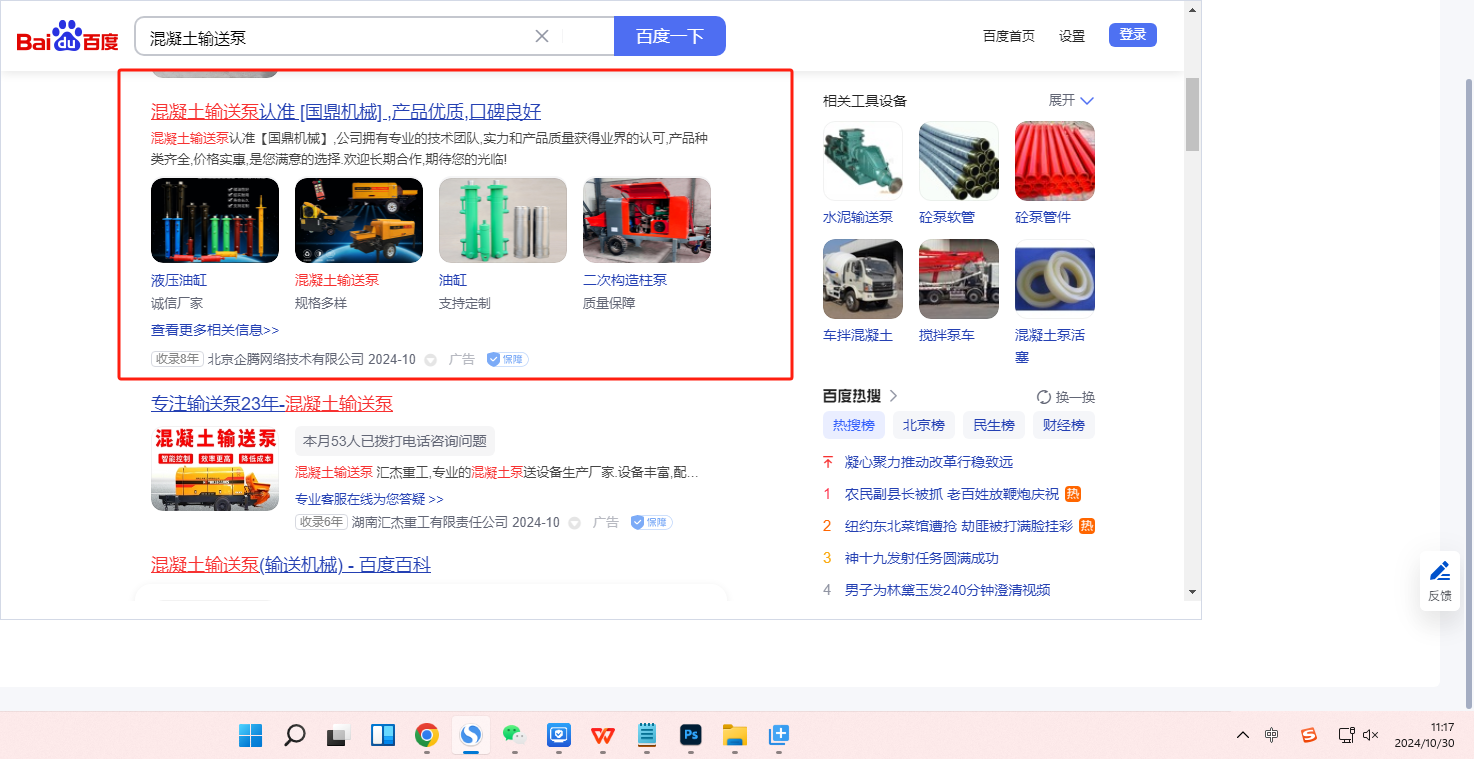This screenshot has height=759, width=1474.
Task: Open the Widgets panel from taskbar
Action: coord(382,736)
